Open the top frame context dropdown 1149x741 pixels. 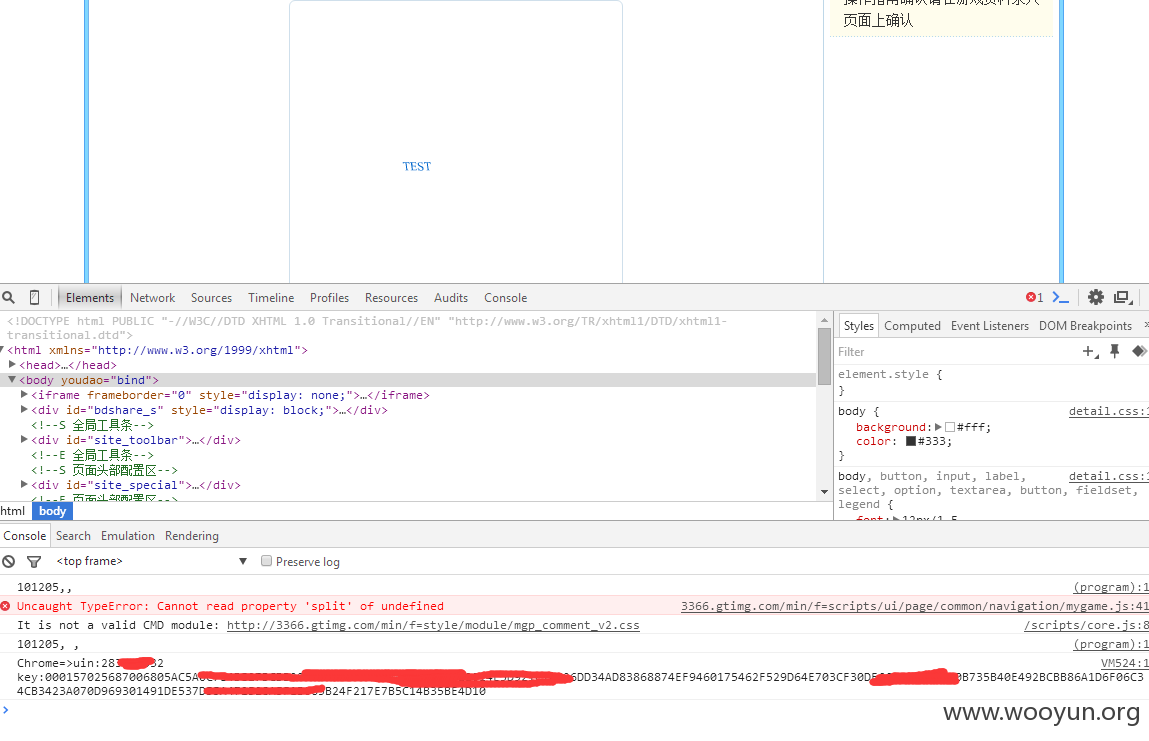coord(152,561)
